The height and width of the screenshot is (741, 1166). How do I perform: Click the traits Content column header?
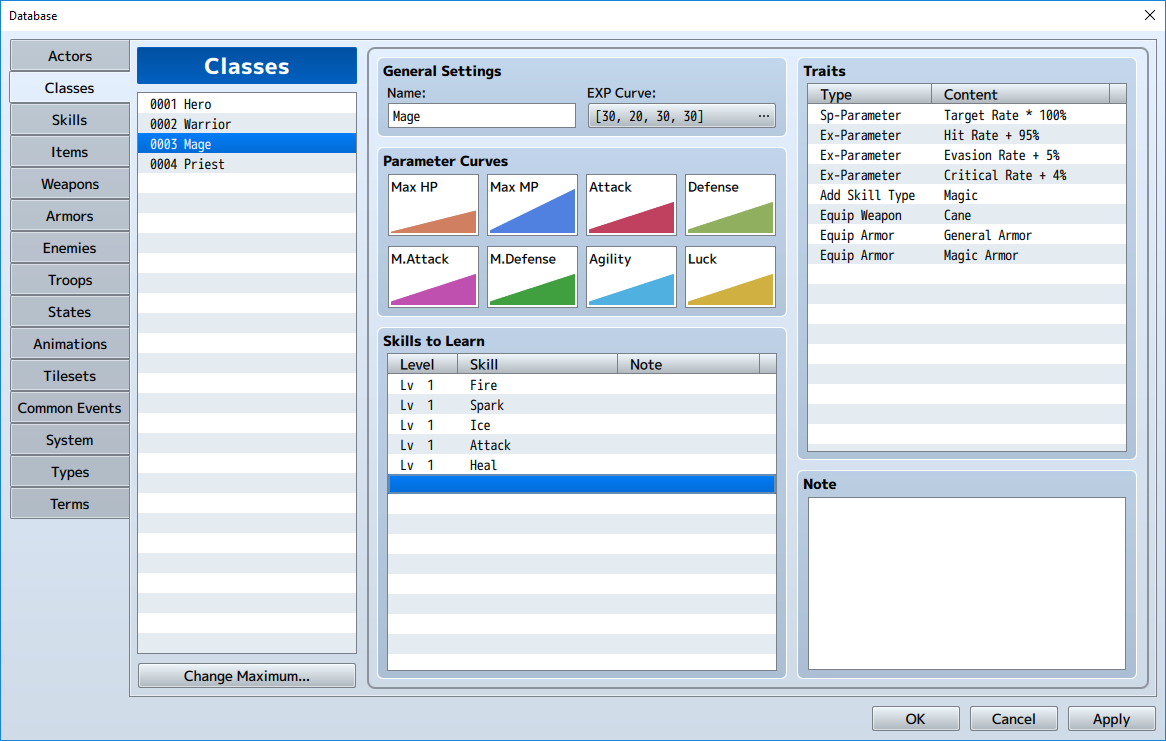click(1020, 94)
